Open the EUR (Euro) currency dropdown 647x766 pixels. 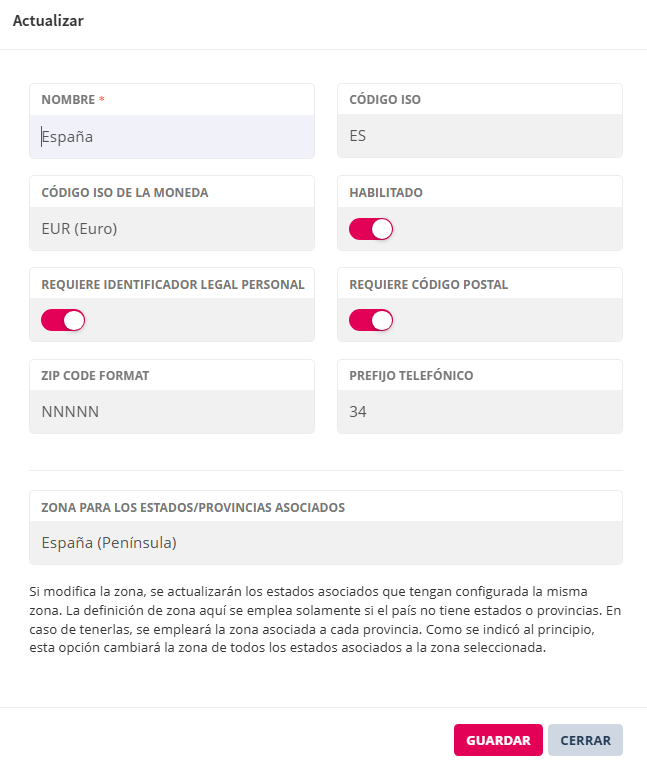(x=171, y=229)
